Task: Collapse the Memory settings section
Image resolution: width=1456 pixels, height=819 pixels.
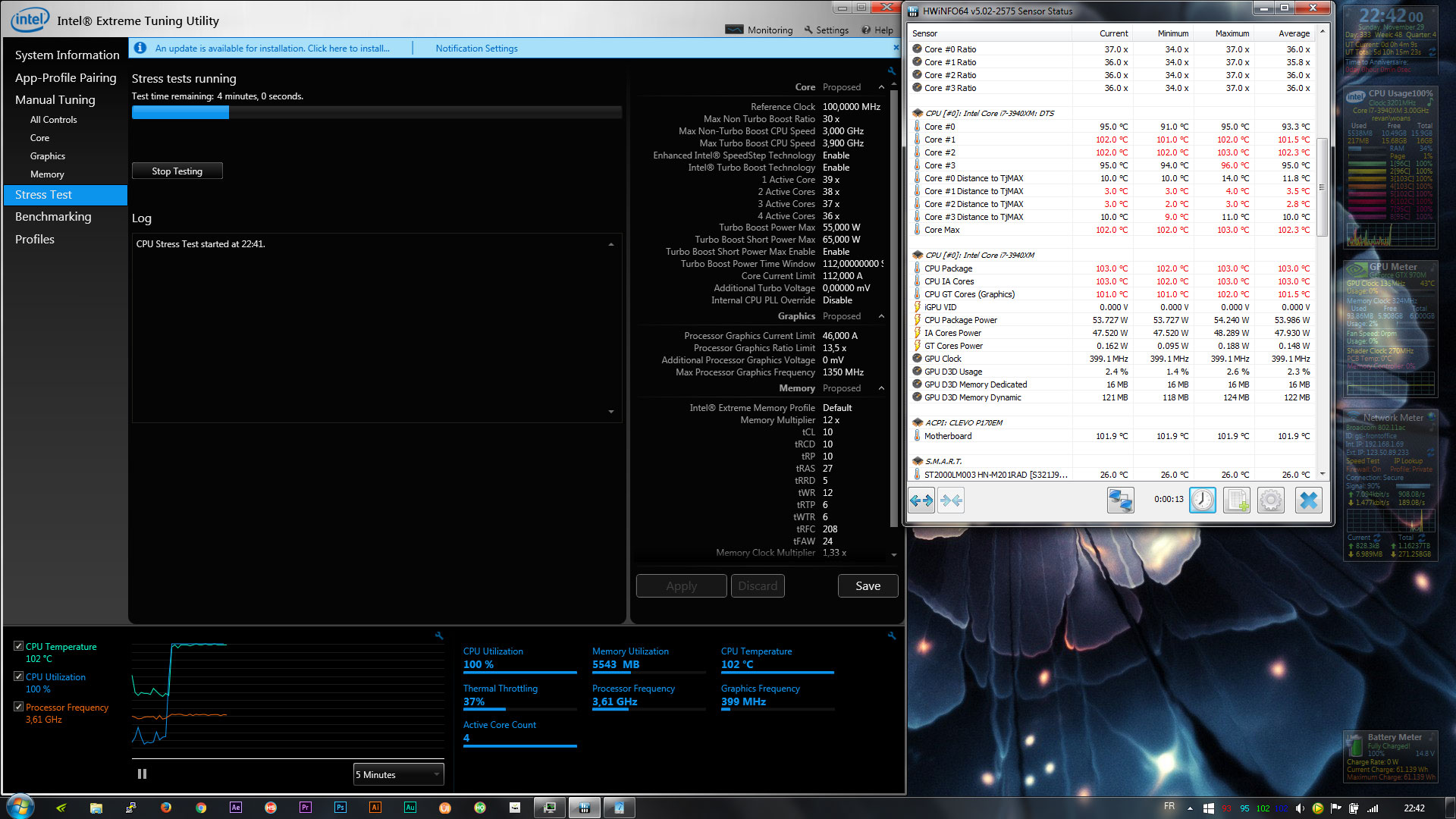Action: click(881, 388)
